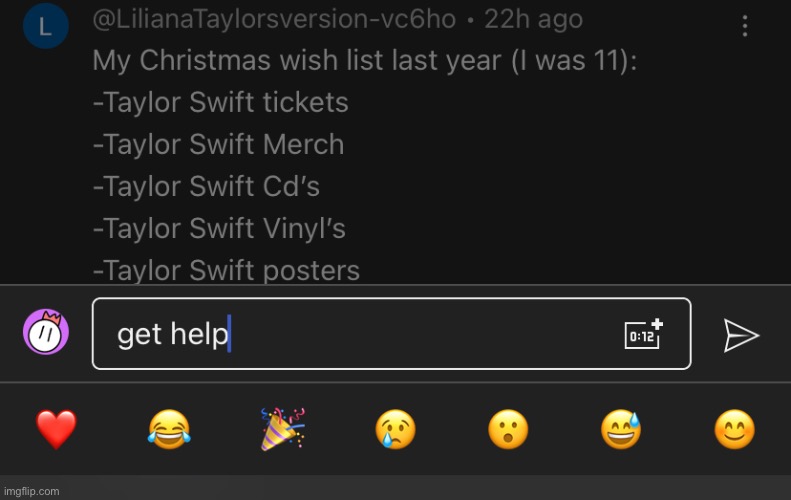Add the party popper emoji
Image resolution: width=791 pixels, height=500 pixels.
282,430
